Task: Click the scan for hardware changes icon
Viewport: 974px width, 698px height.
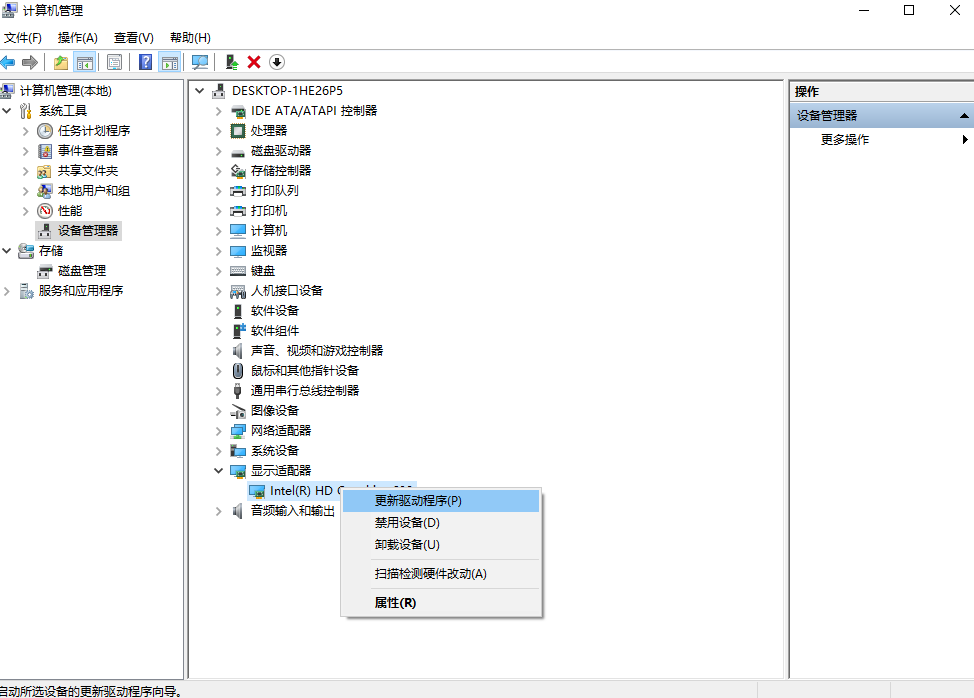Action: (x=200, y=62)
